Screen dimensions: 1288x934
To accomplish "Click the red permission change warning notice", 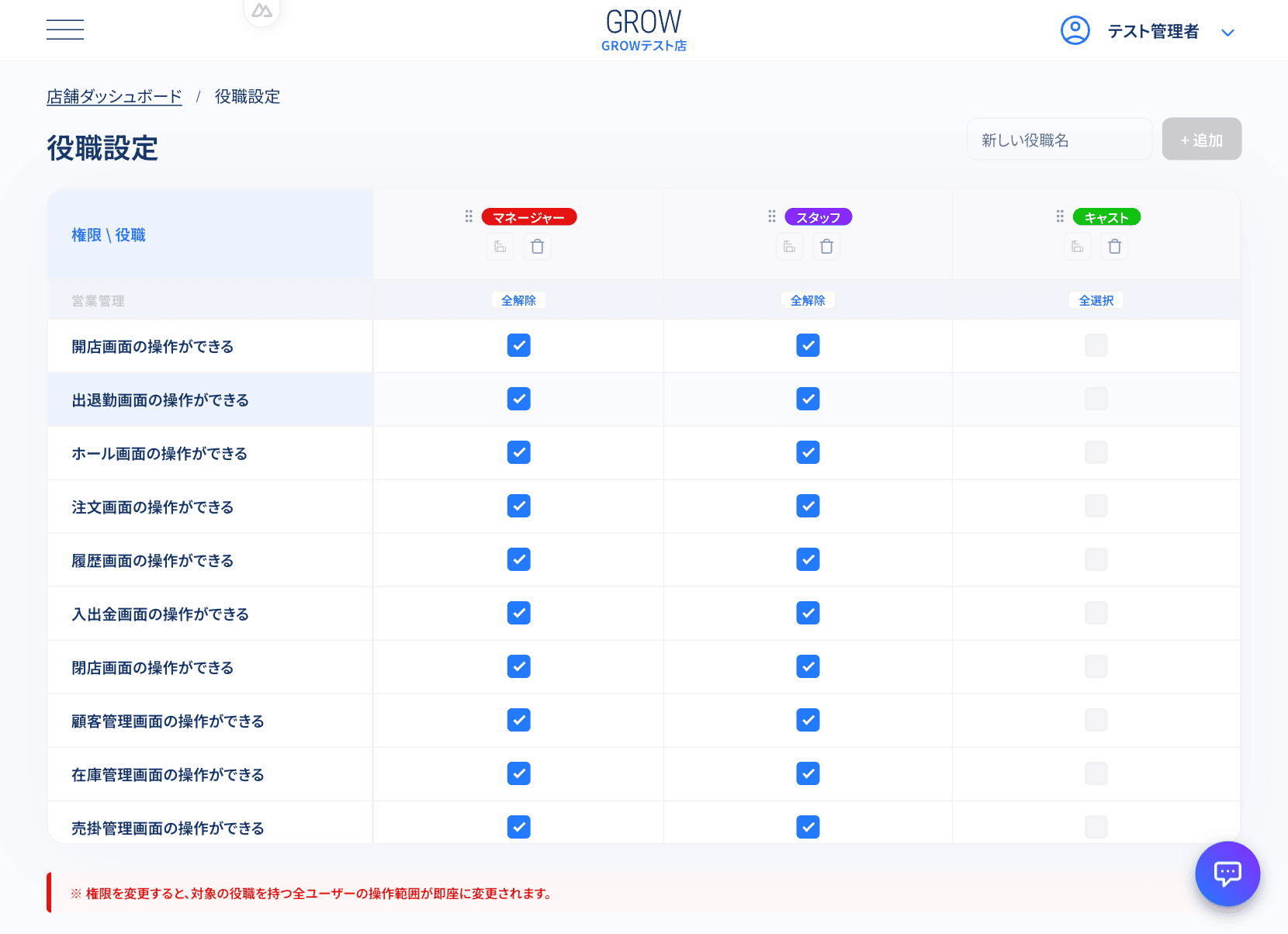I will 644,893.
